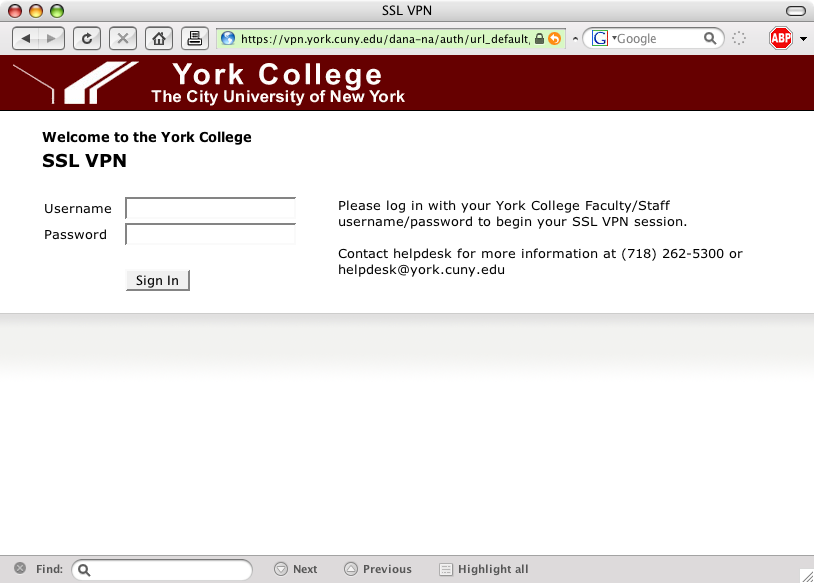Click the orange feed icon in address bar
The width and height of the screenshot is (814, 583).
554,39
